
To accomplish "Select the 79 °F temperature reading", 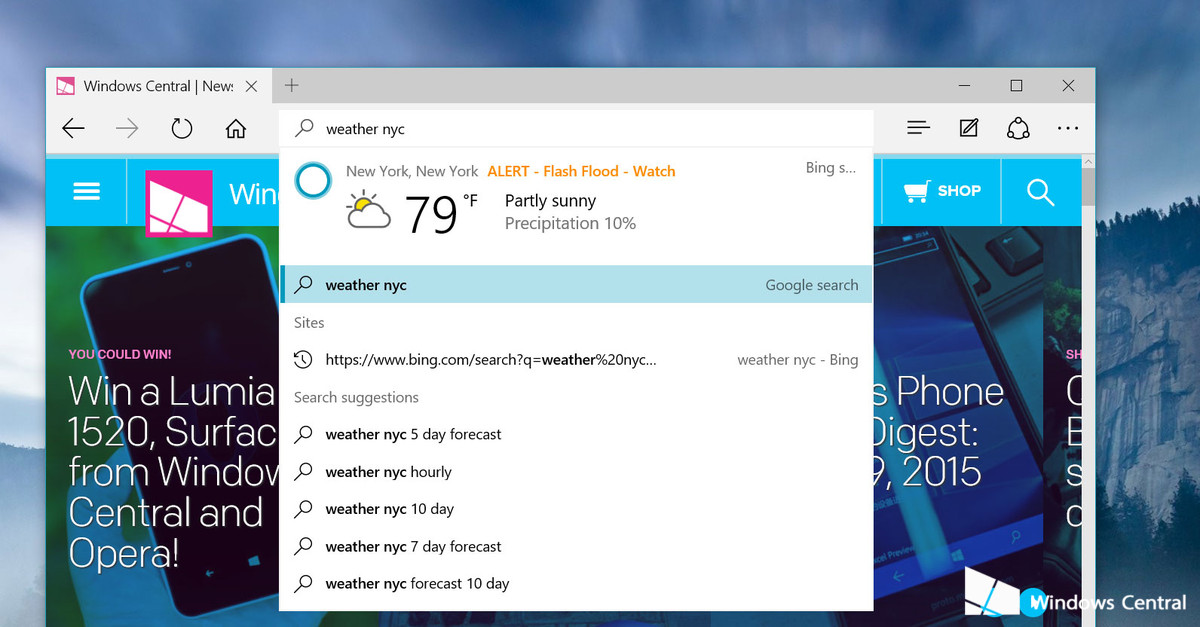I will tap(441, 213).
